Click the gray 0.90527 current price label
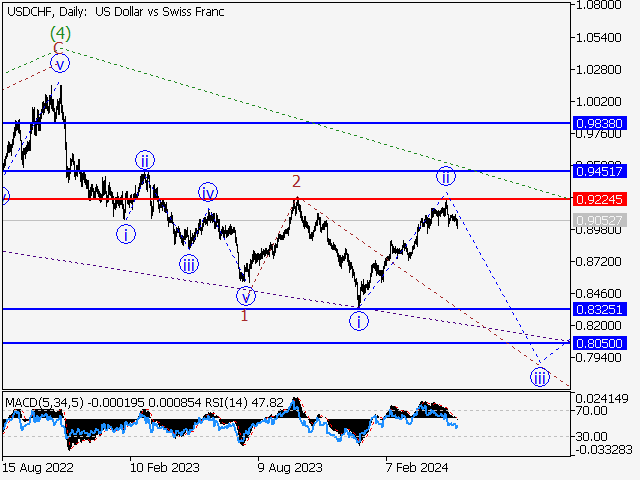The width and height of the screenshot is (640, 480). (600, 220)
